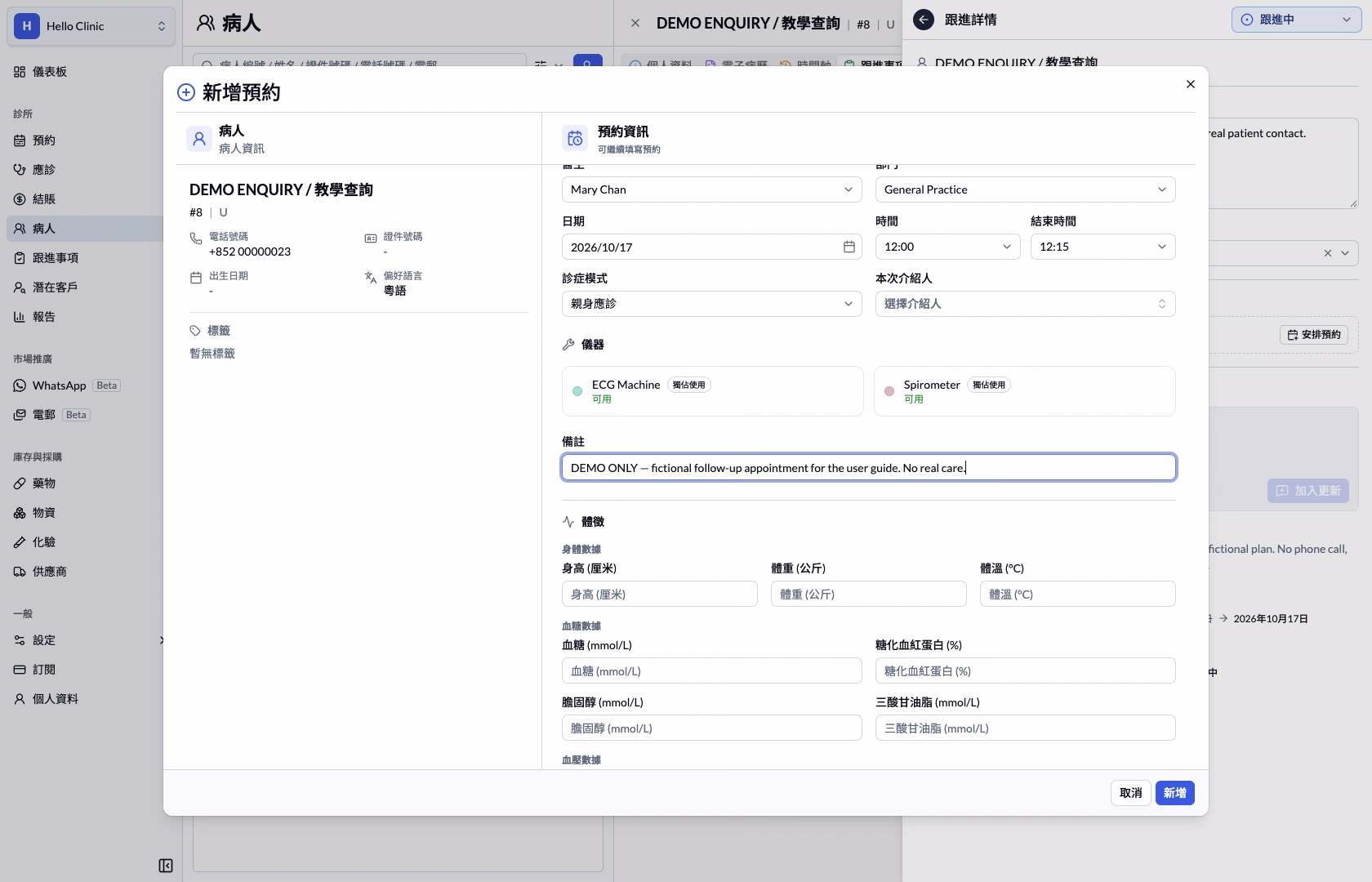This screenshot has height=882, width=1372.
Task: Click the 新增 submit button
Action: click(1174, 793)
